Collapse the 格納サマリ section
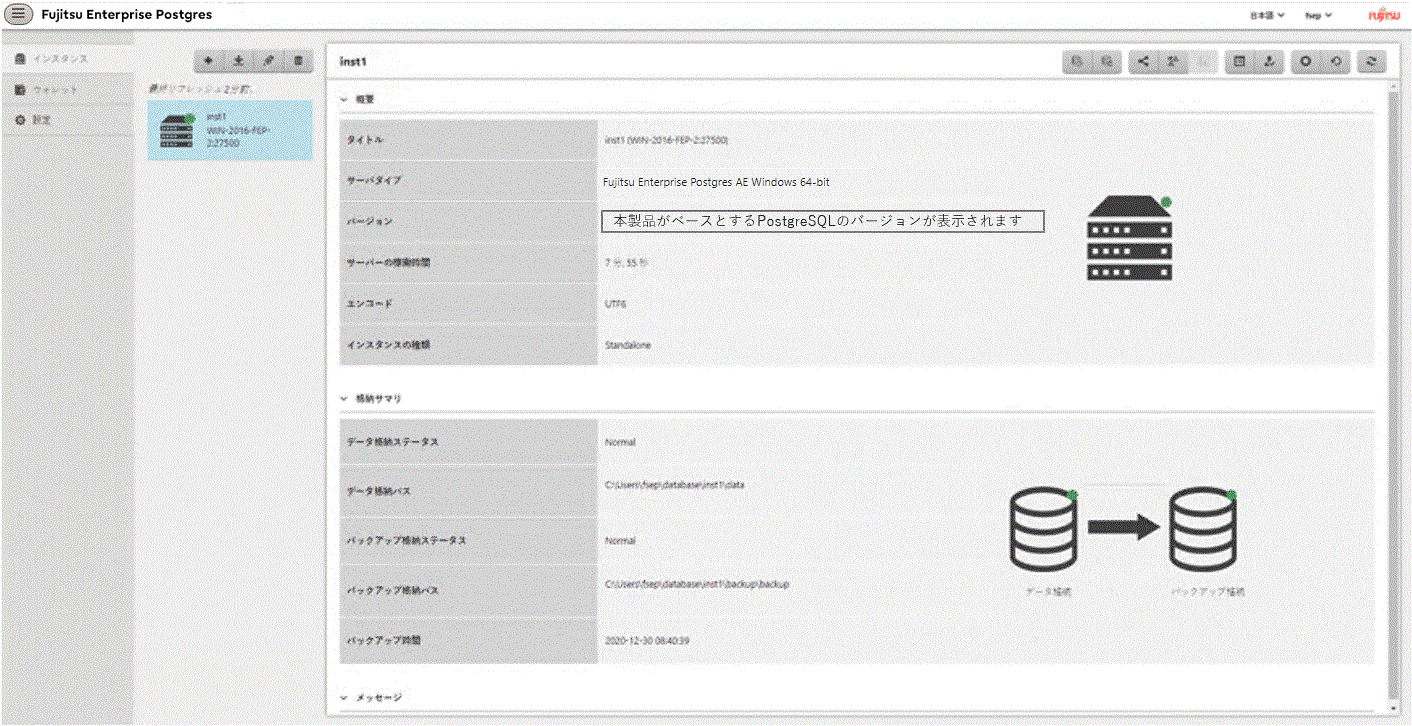This screenshot has height=726, width=1412. pos(344,398)
